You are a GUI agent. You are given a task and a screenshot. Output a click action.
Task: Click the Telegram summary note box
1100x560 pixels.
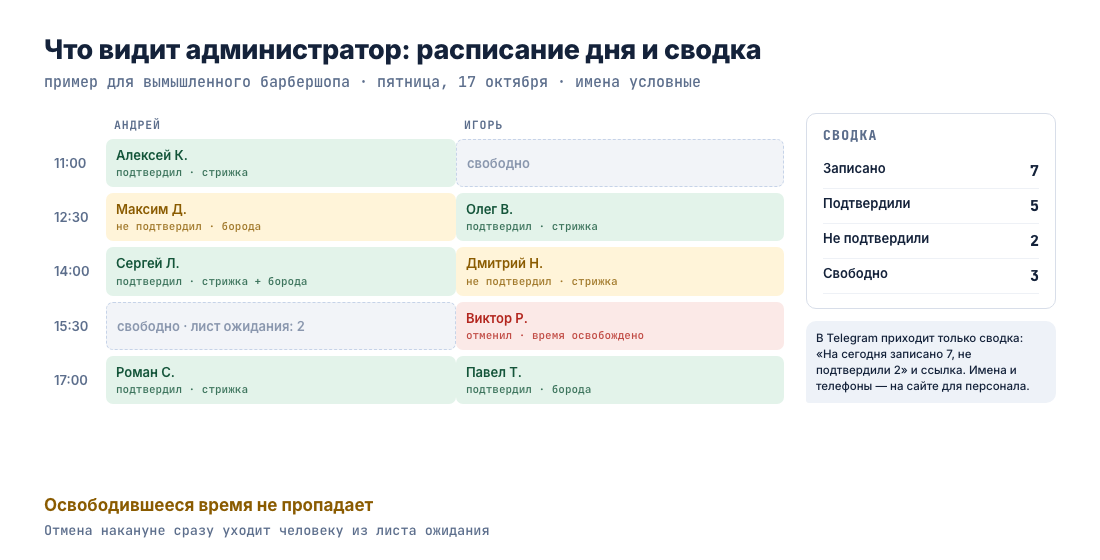pos(930,362)
